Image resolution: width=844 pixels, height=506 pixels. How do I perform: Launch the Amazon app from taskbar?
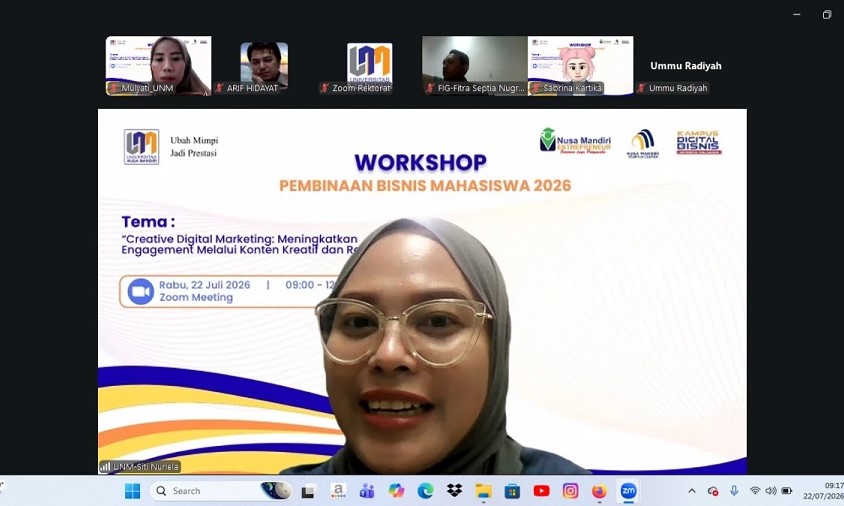[338, 491]
